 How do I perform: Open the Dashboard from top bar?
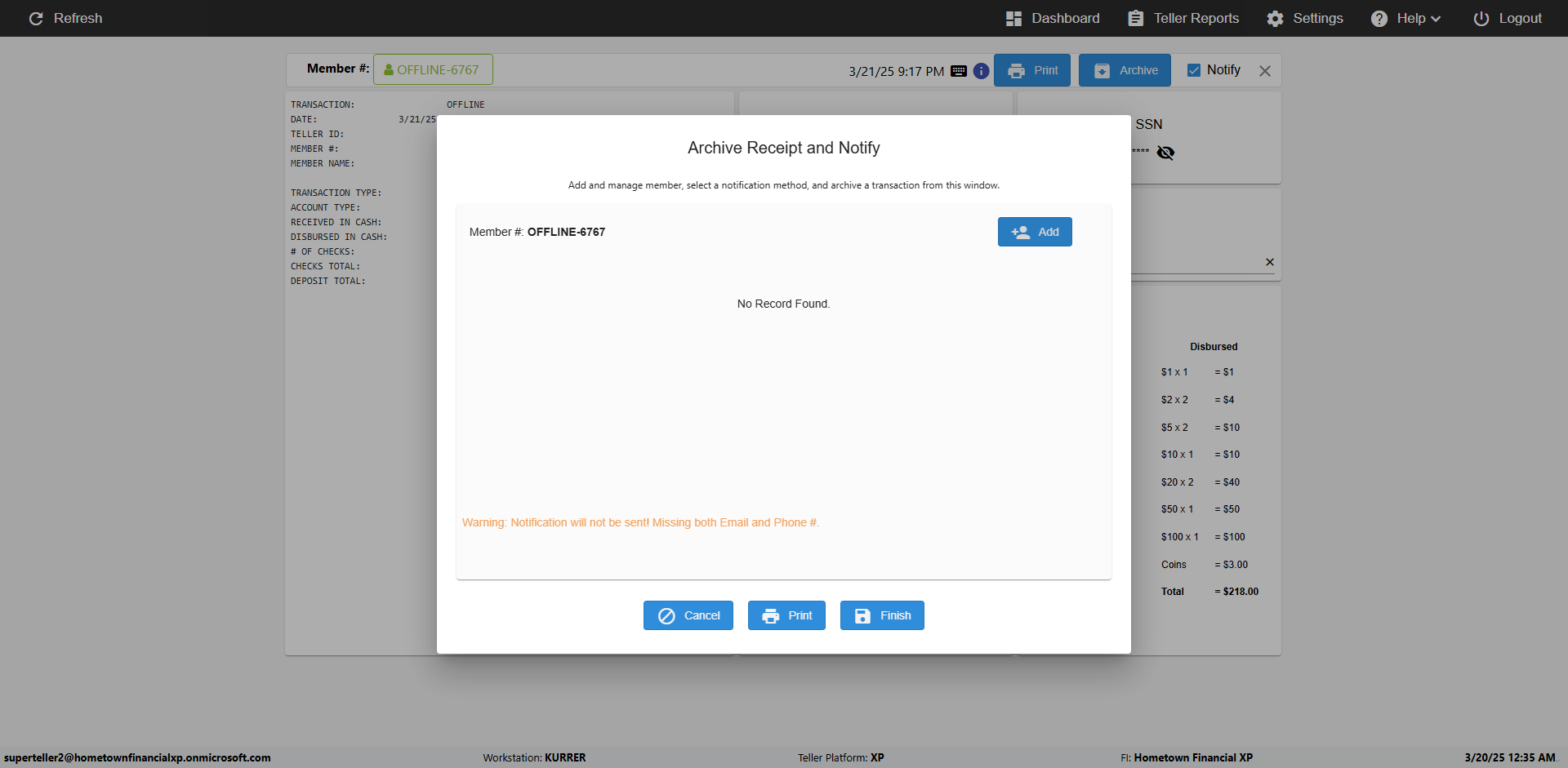pyautogui.click(x=1053, y=18)
